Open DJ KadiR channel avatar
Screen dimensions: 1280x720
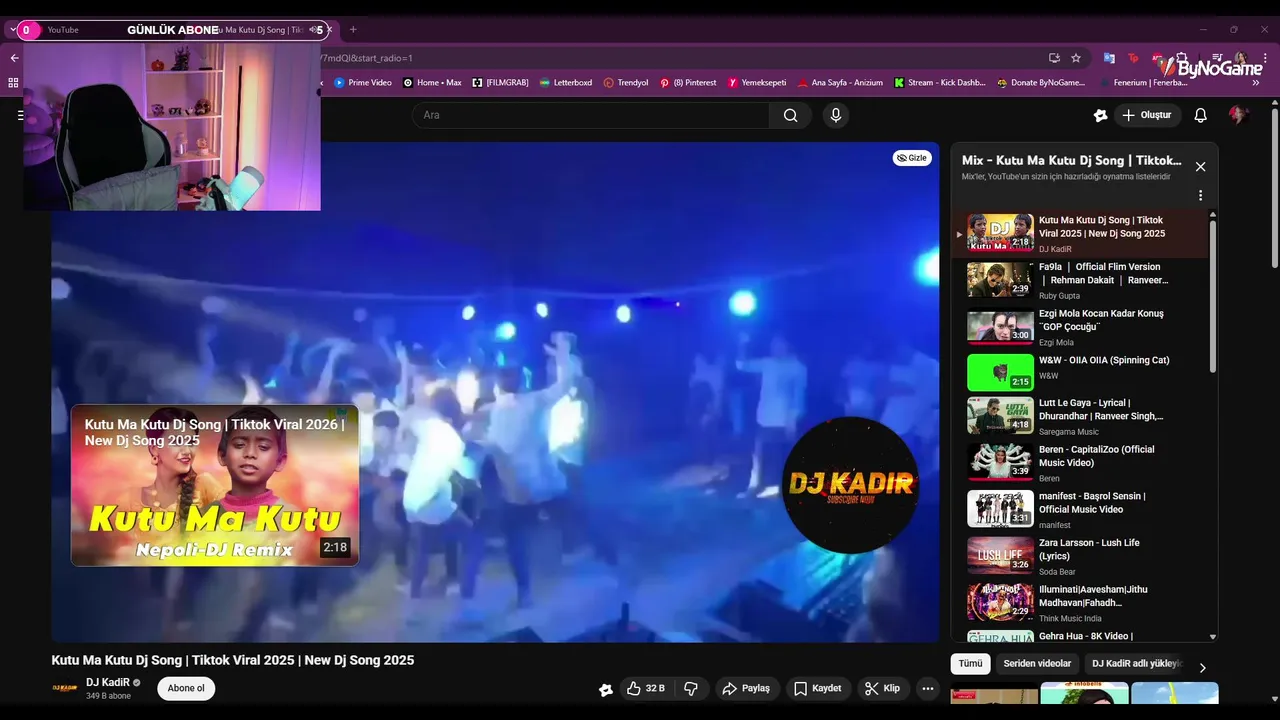(65, 689)
